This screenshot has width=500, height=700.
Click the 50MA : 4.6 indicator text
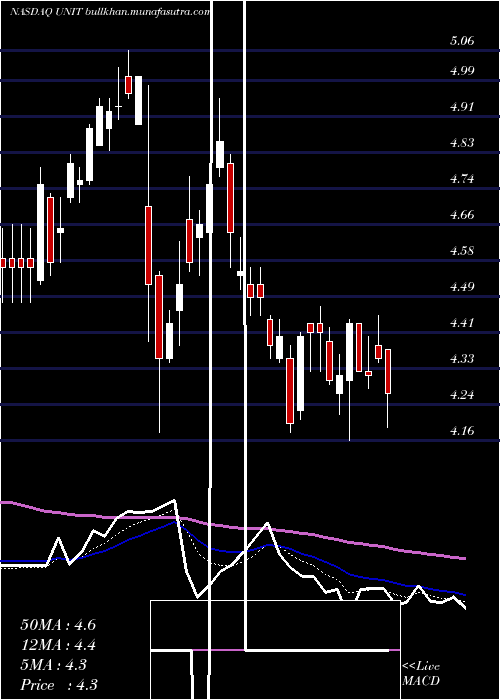pos(58,625)
